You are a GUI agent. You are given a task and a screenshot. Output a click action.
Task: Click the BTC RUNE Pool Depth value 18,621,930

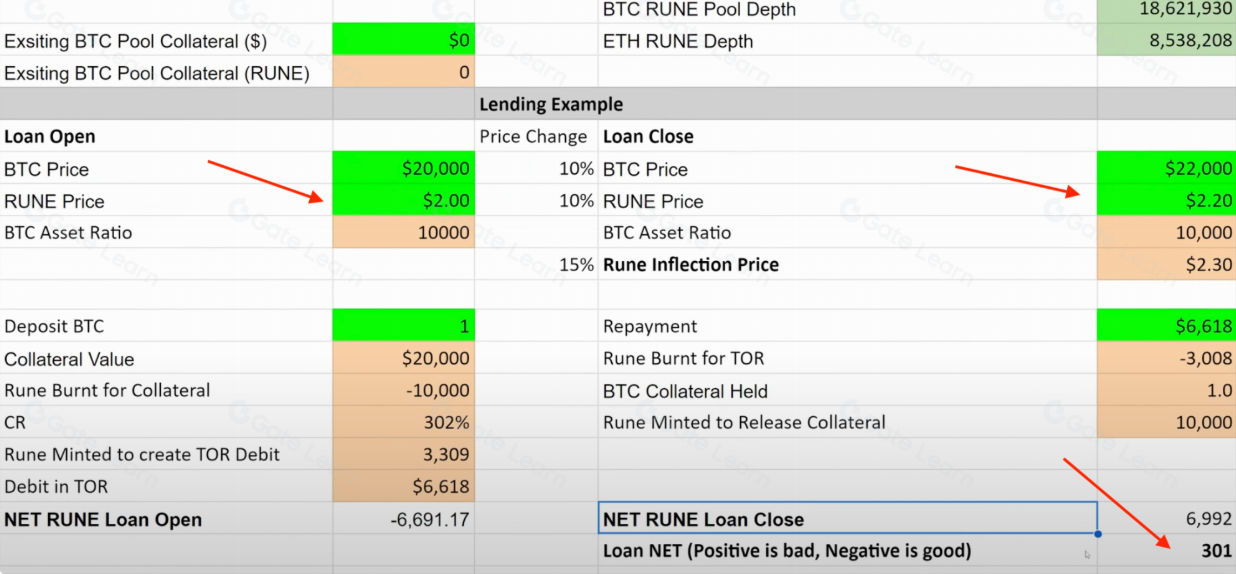click(1166, 10)
